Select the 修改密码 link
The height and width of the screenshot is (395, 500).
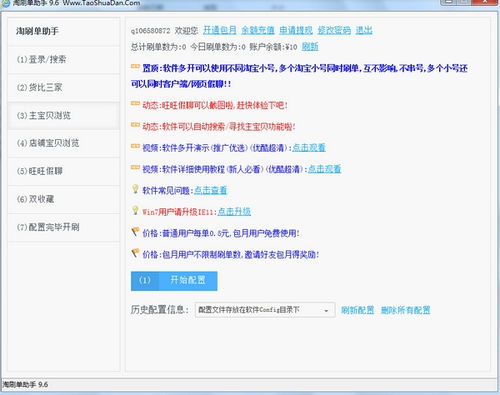pyautogui.click(x=334, y=30)
